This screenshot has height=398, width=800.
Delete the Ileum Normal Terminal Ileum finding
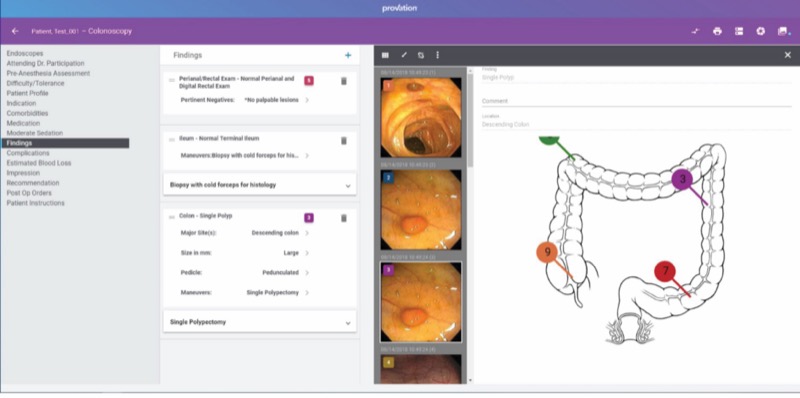(343, 141)
